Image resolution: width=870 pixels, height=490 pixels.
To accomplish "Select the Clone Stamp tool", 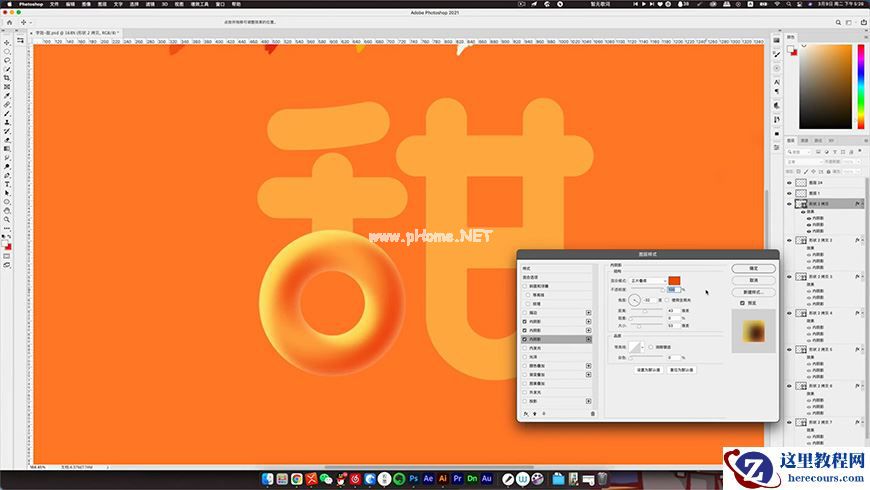I will point(7,123).
